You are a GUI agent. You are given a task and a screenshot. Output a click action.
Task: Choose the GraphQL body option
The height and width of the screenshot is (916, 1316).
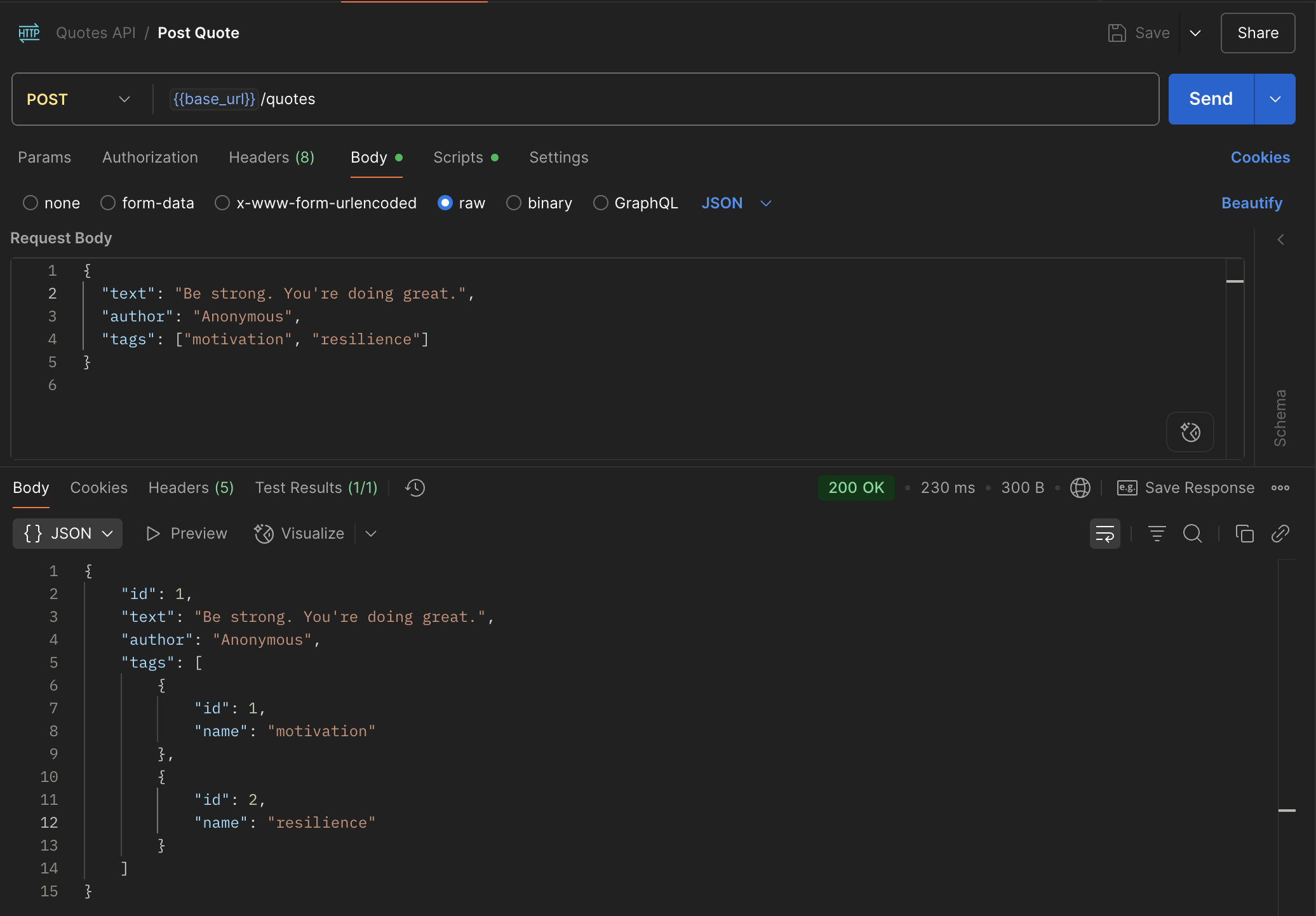click(x=600, y=203)
